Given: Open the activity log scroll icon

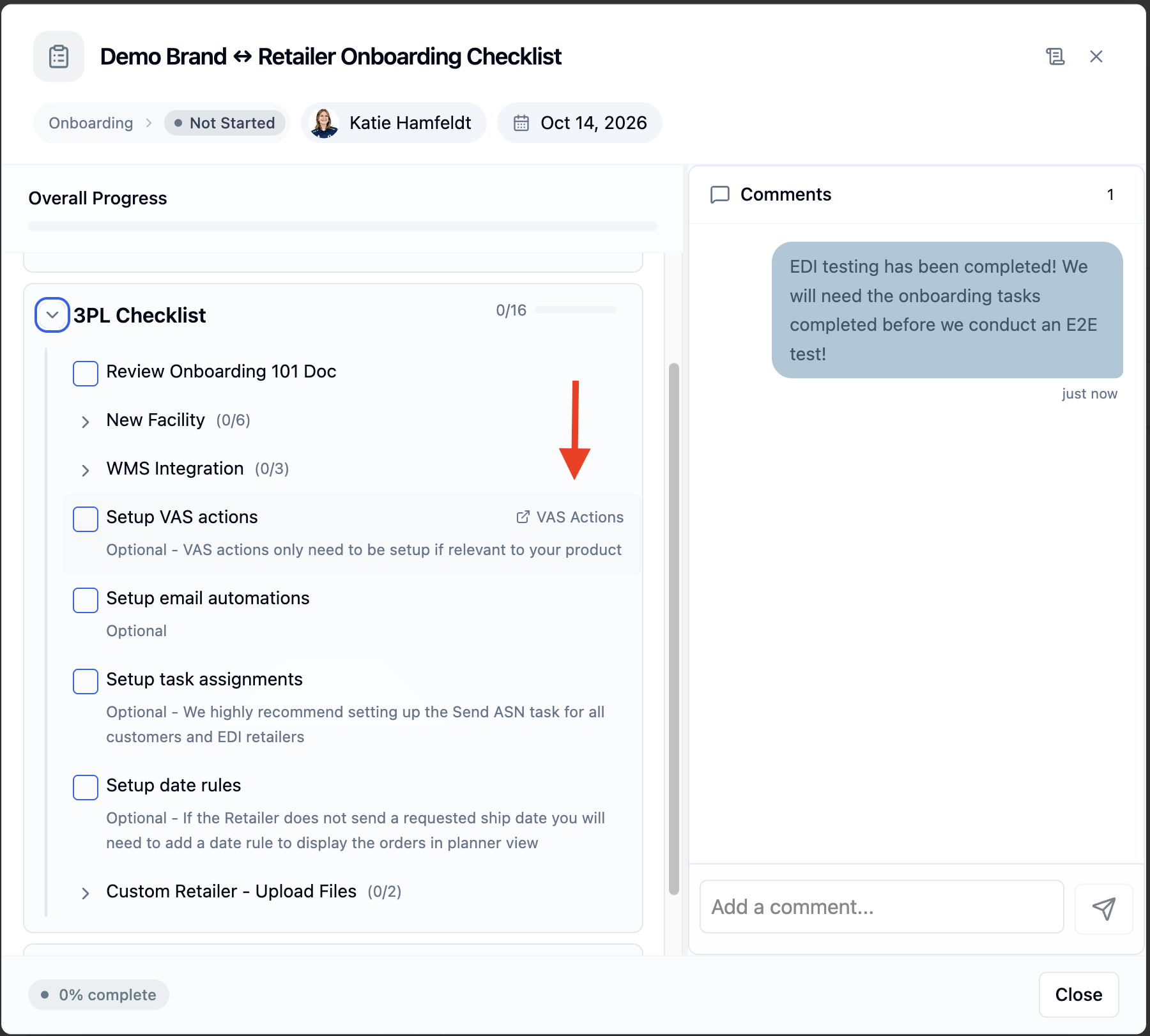Looking at the screenshot, I should (x=1055, y=56).
